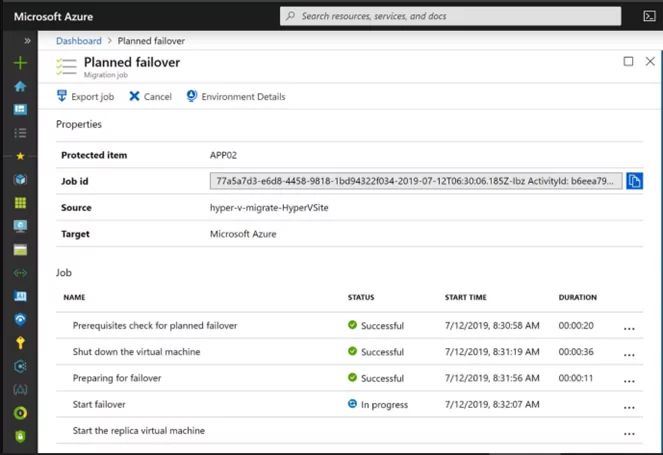Select Preparing for failover row name
The height and width of the screenshot is (455, 663).
pyautogui.click(x=117, y=378)
